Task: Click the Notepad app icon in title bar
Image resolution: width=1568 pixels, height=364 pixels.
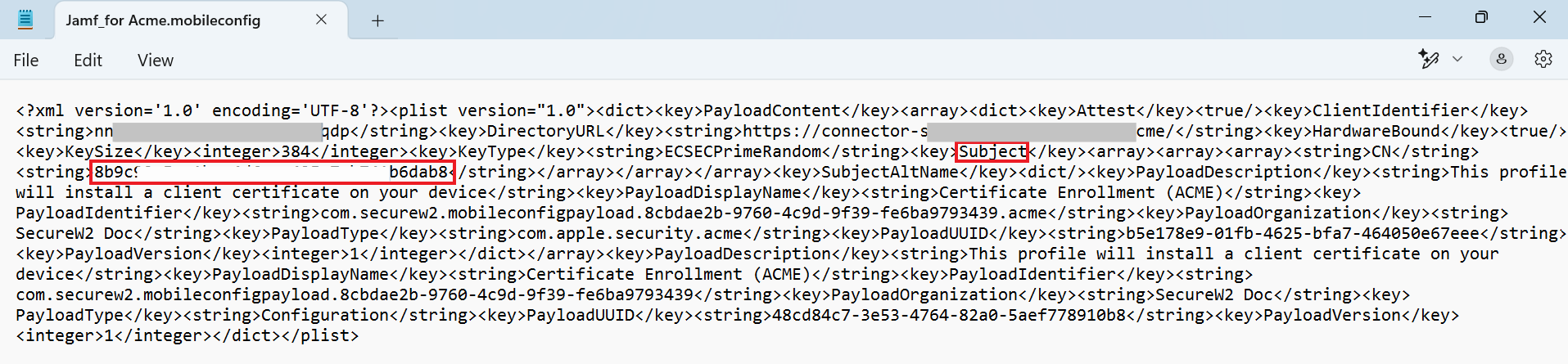Action: [25, 20]
